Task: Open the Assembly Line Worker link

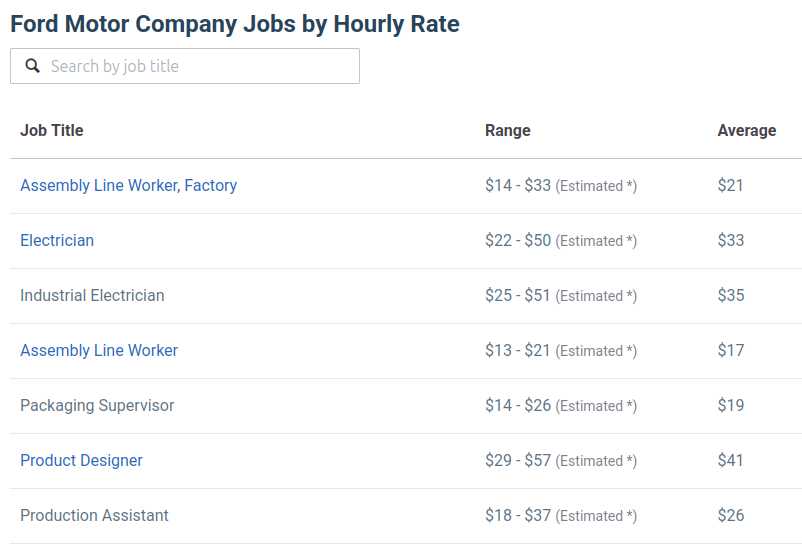Action: (x=99, y=350)
